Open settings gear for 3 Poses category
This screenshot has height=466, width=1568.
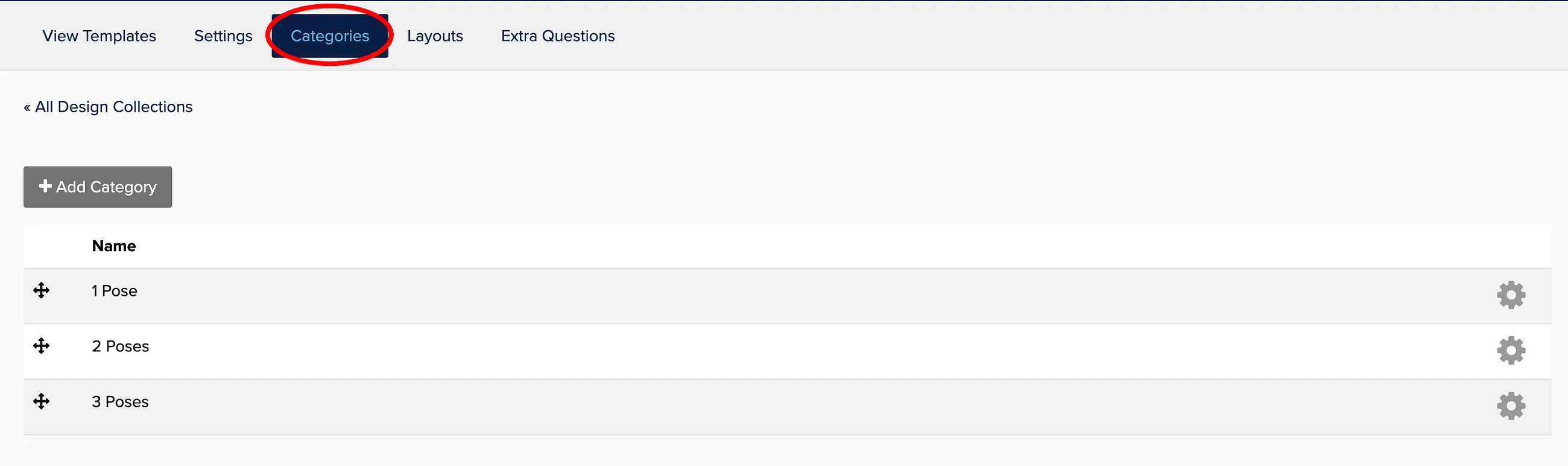[1511, 406]
